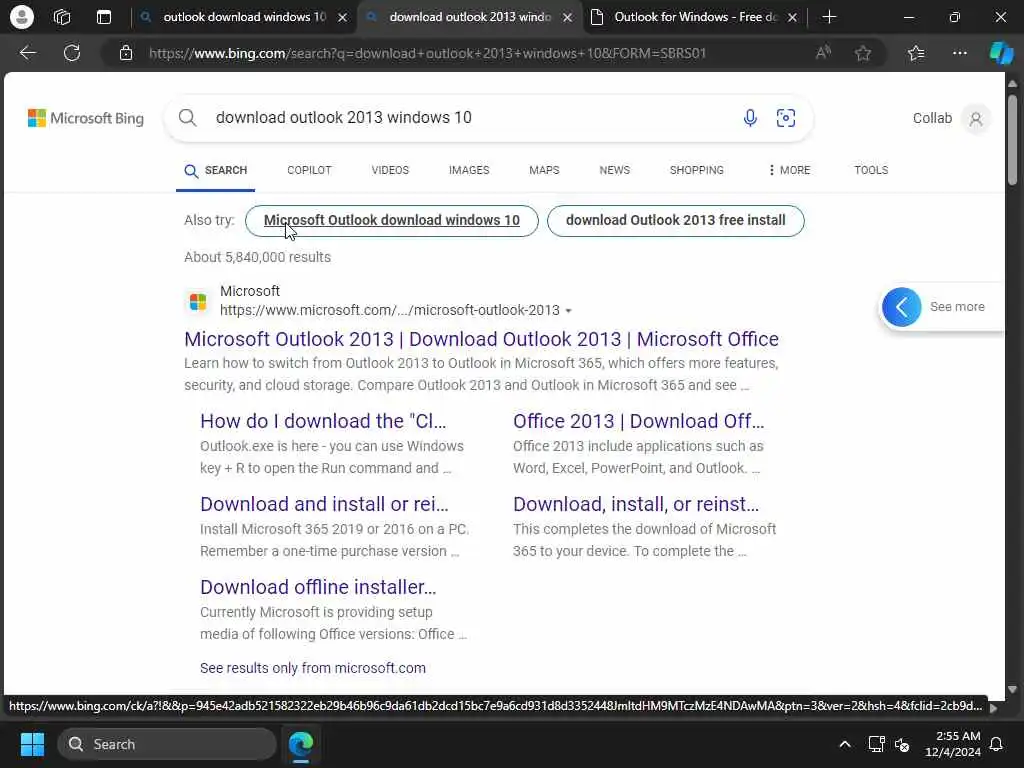The image size is (1024, 768).
Task: Select the IMAGES search tab
Action: click(469, 170)
